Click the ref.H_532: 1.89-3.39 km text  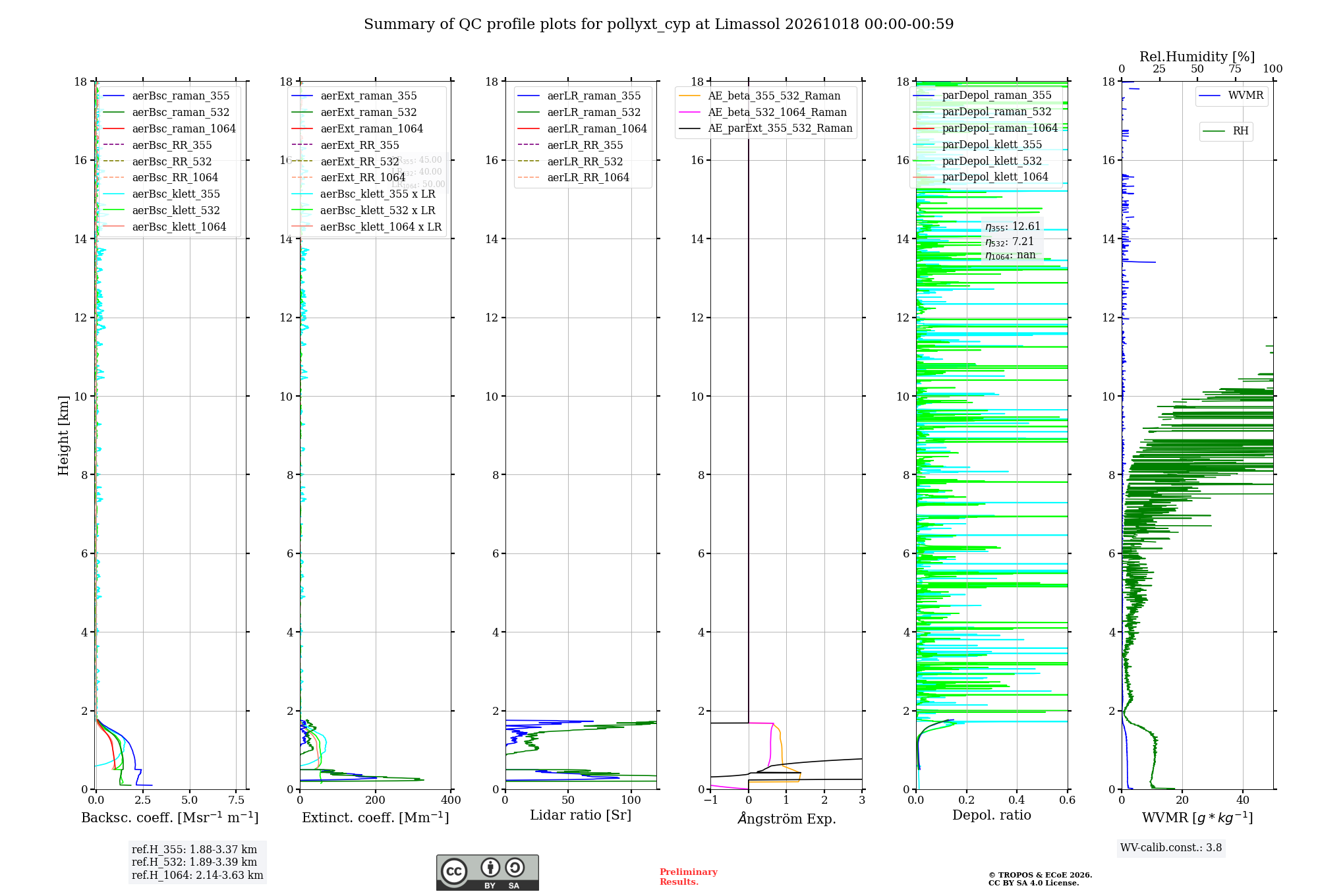click(x=194, y=862)
